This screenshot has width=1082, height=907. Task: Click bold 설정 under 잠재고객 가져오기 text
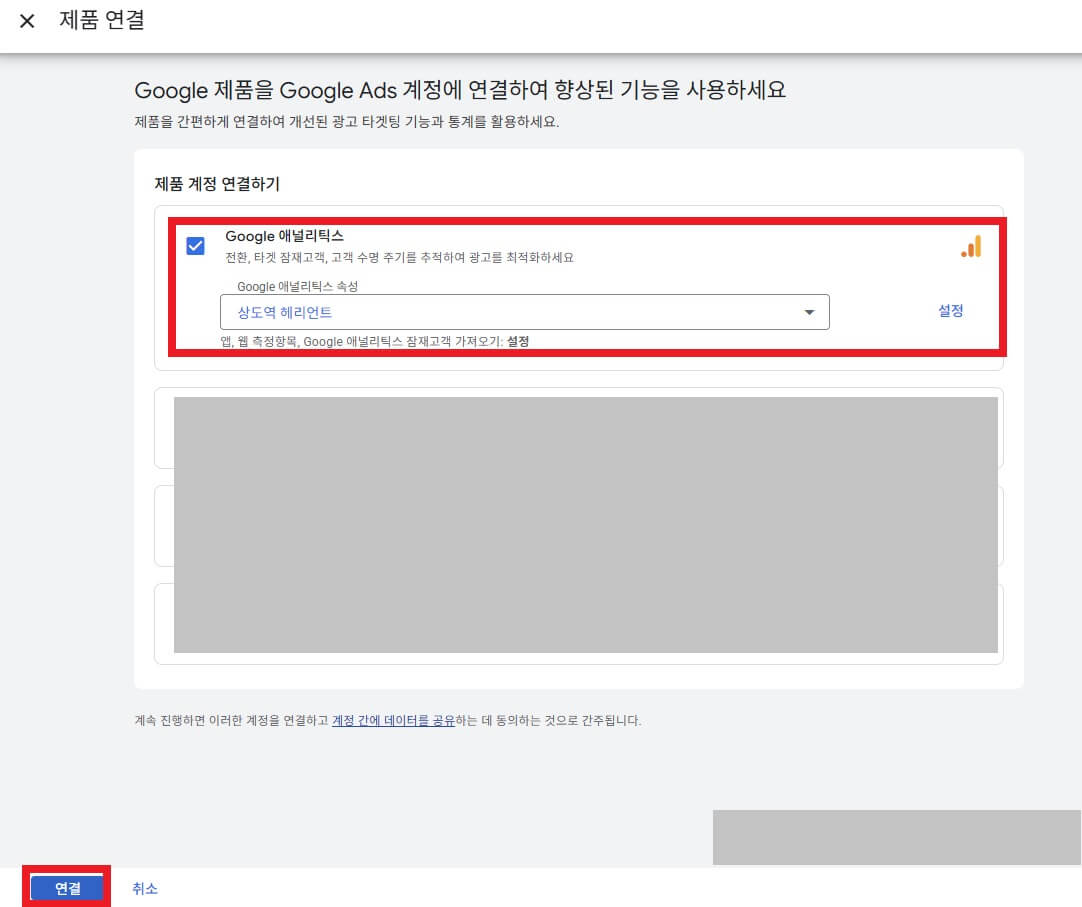[519, 341]
